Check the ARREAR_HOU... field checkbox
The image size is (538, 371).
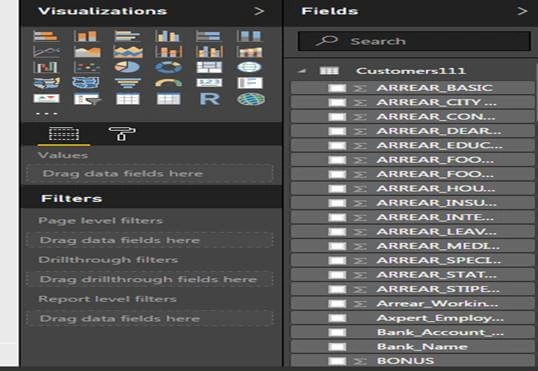click(x=337, y=189)
